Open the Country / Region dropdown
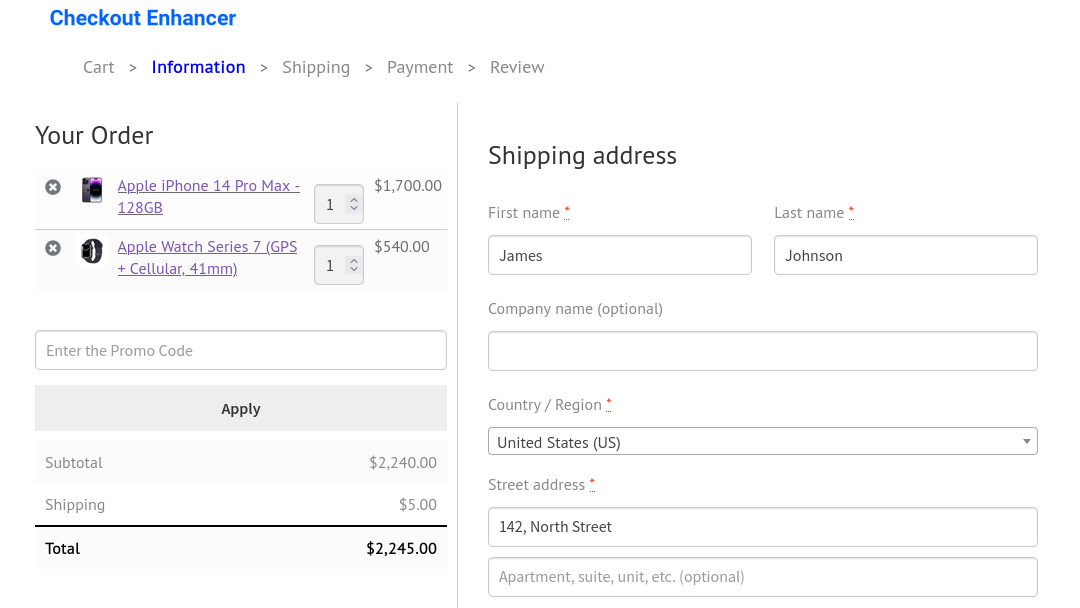 coord(762,441)
